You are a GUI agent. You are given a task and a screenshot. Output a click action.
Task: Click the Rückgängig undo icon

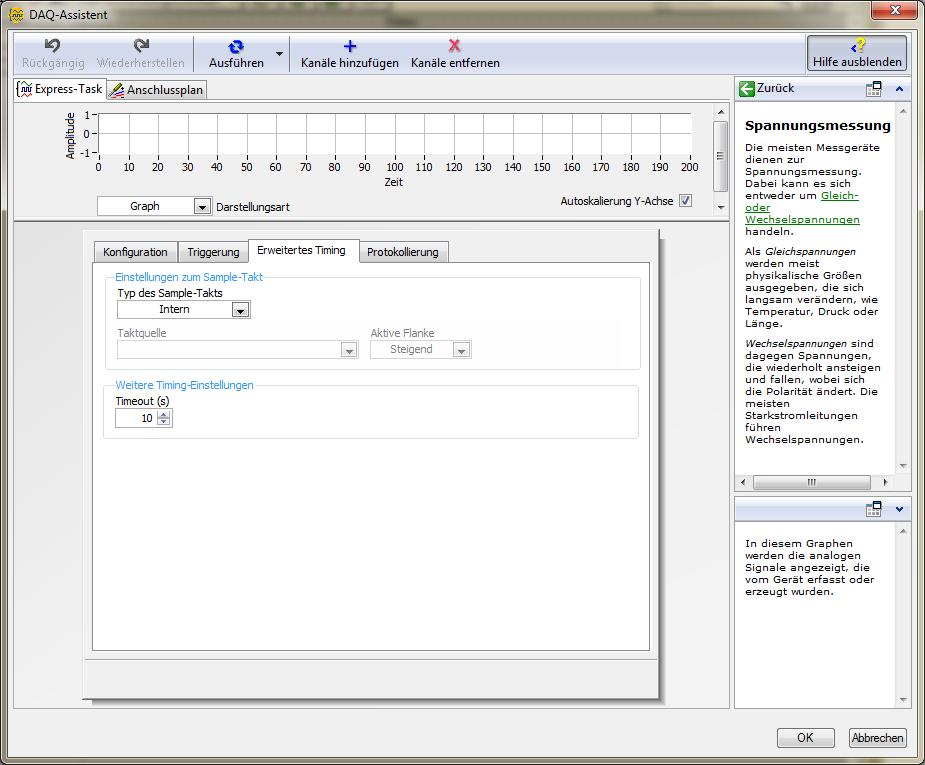[x=53, y=46]
